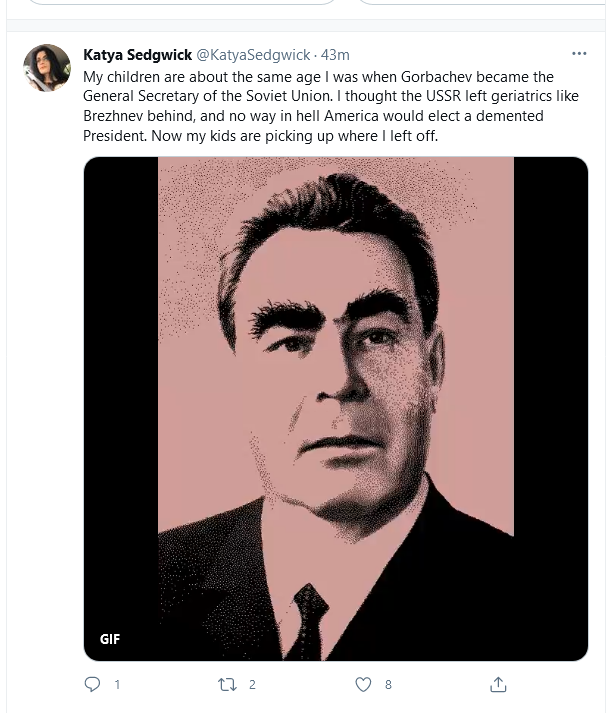Retweet this post using the retweet icon

pyautogui.click(x=226, y=685)
